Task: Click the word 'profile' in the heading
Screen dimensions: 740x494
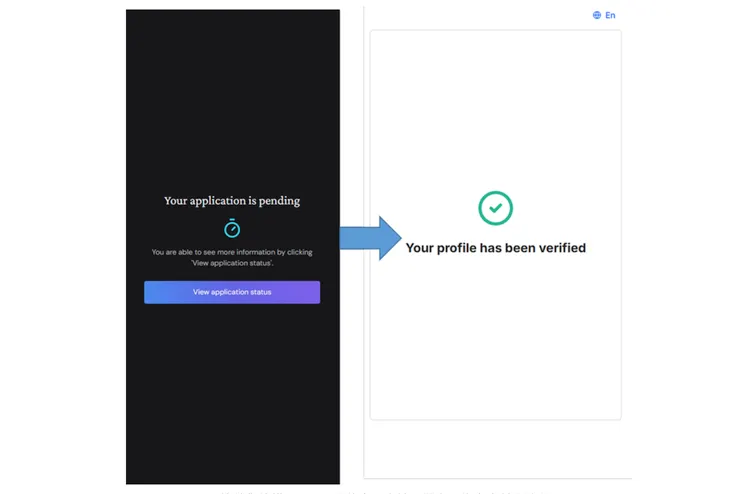Action: [x=462, y=247]
